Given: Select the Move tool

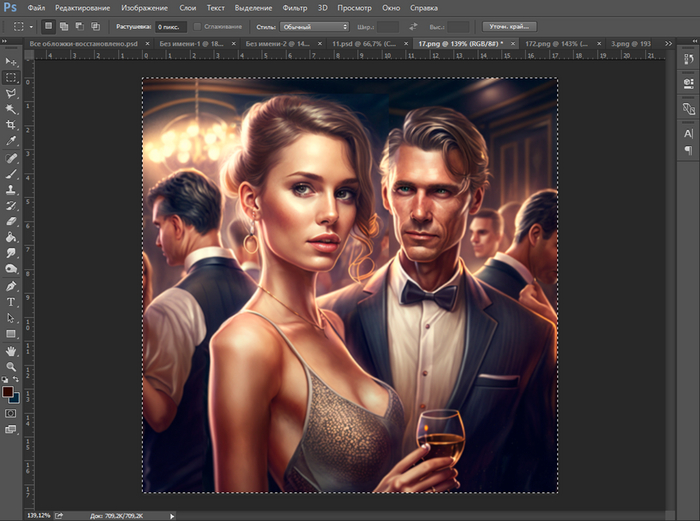Looking at the screenshot, I should (11, 62).
